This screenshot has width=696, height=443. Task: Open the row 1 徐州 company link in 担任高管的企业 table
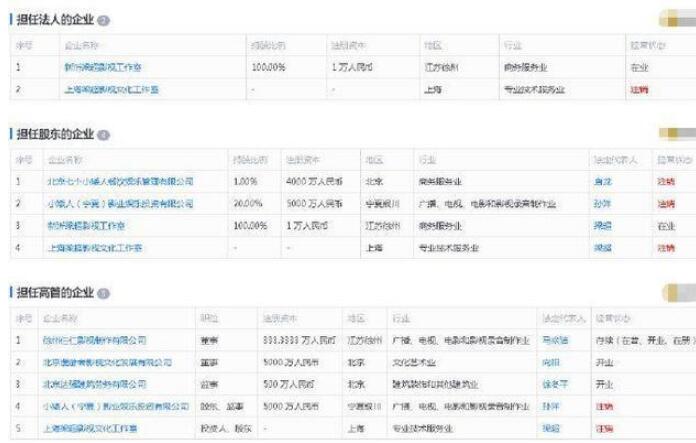pyautogui.click(x=95, y=340)
